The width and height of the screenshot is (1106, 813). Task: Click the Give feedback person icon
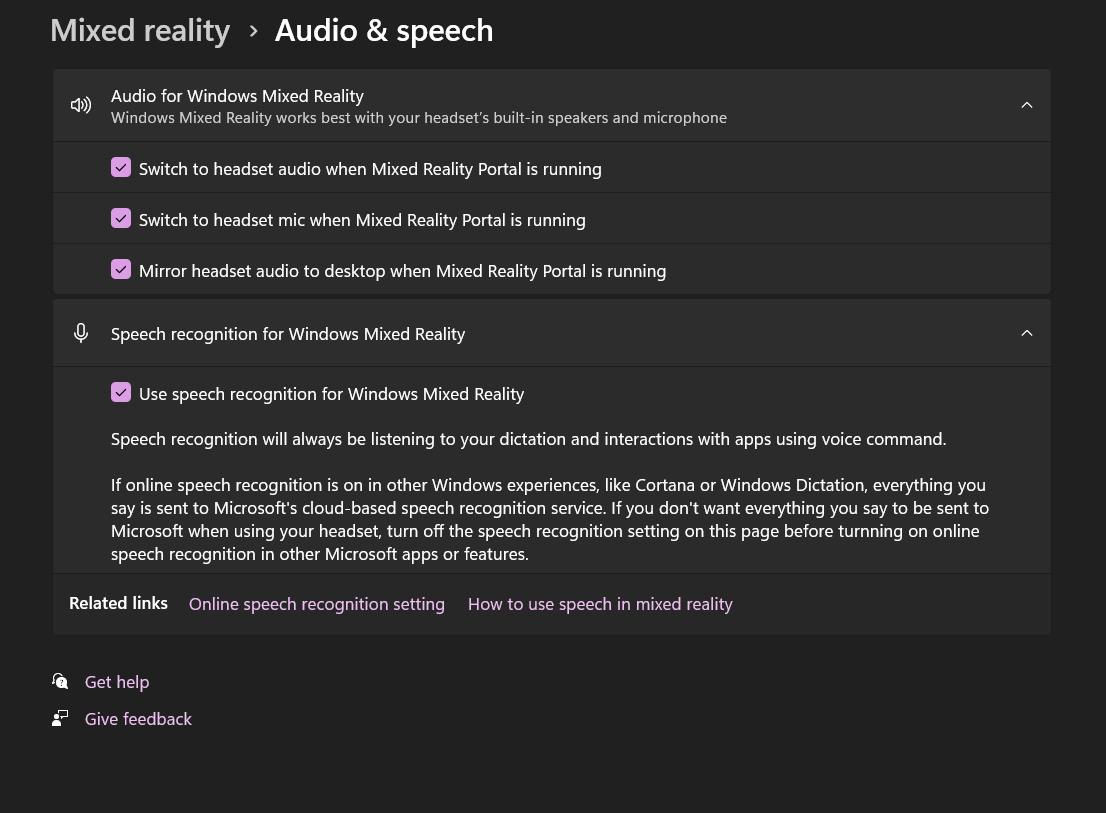pos(61,719)
